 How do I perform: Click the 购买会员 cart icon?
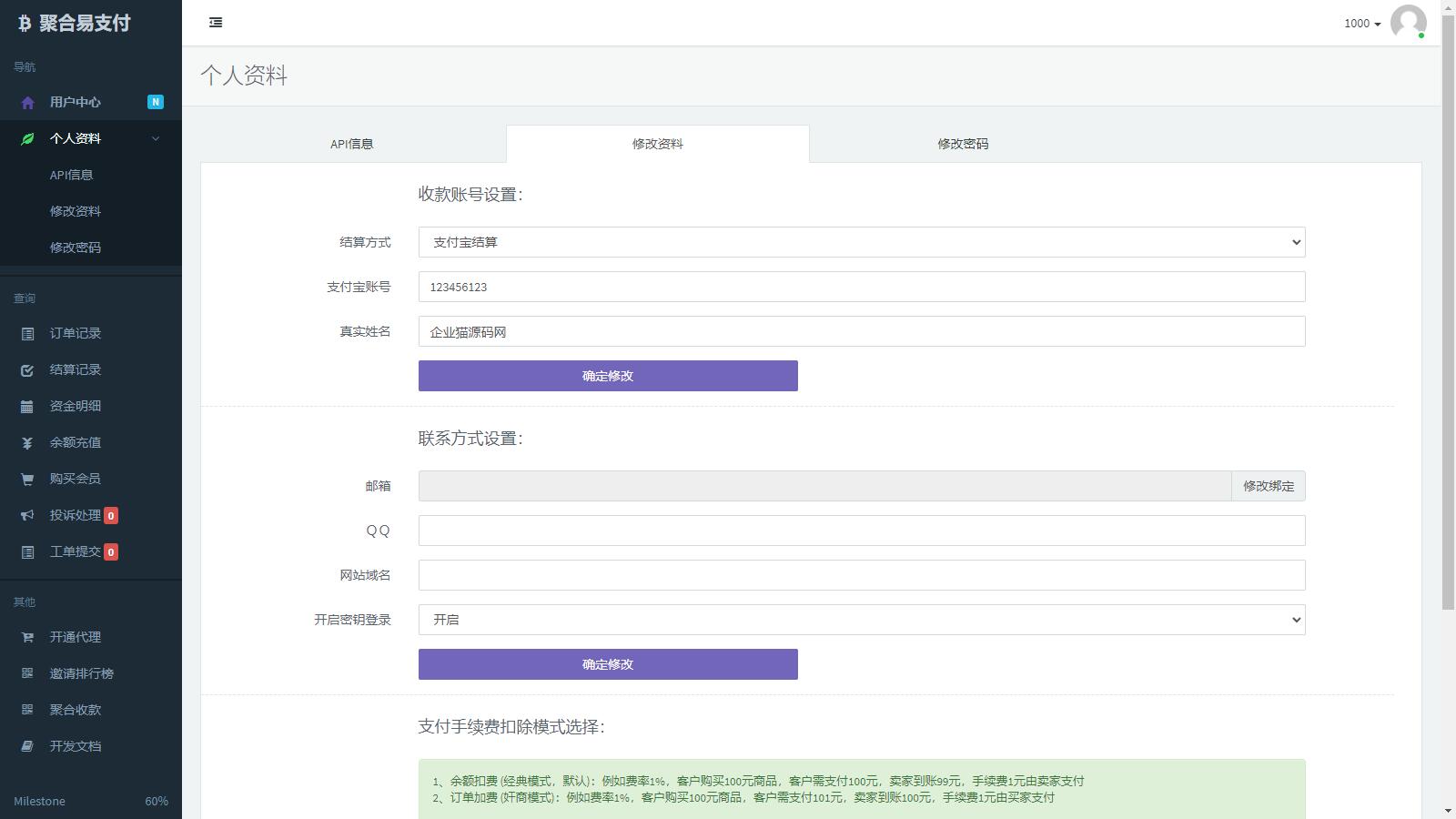click(x=27, y=480)
